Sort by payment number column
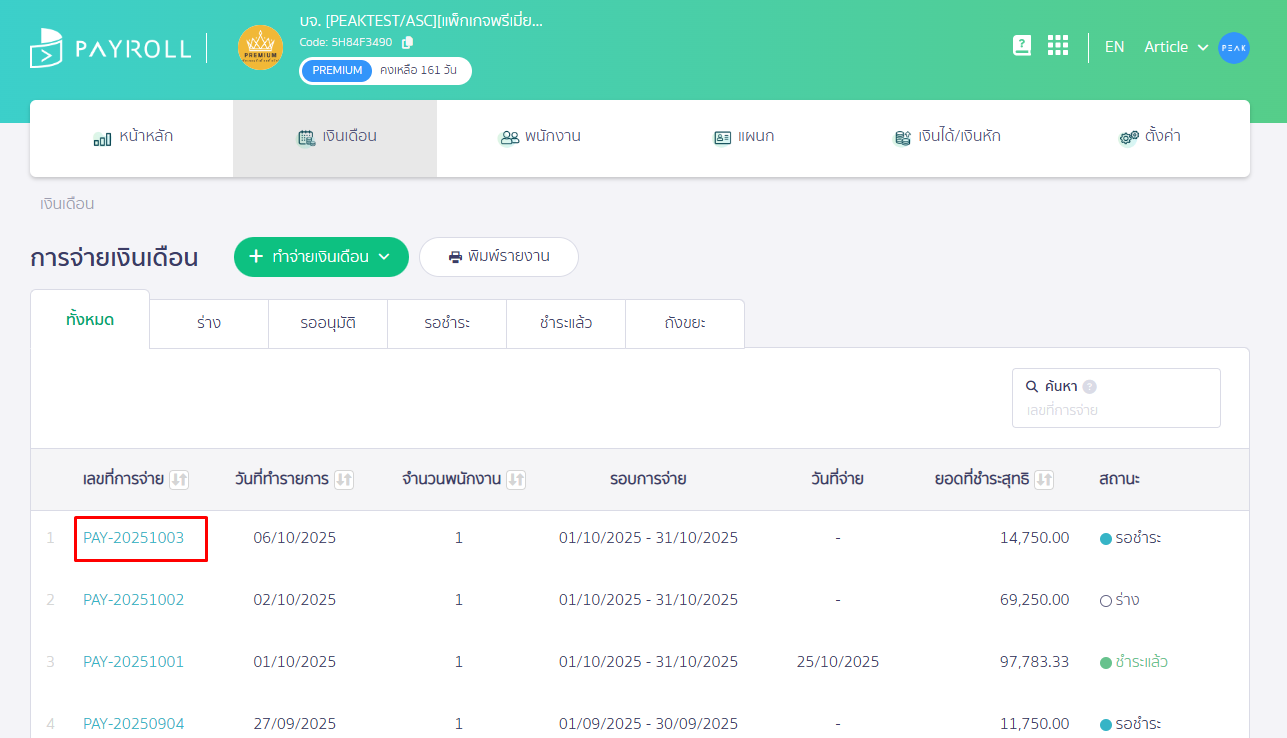The image size is (1287, 738). (179, 480)
